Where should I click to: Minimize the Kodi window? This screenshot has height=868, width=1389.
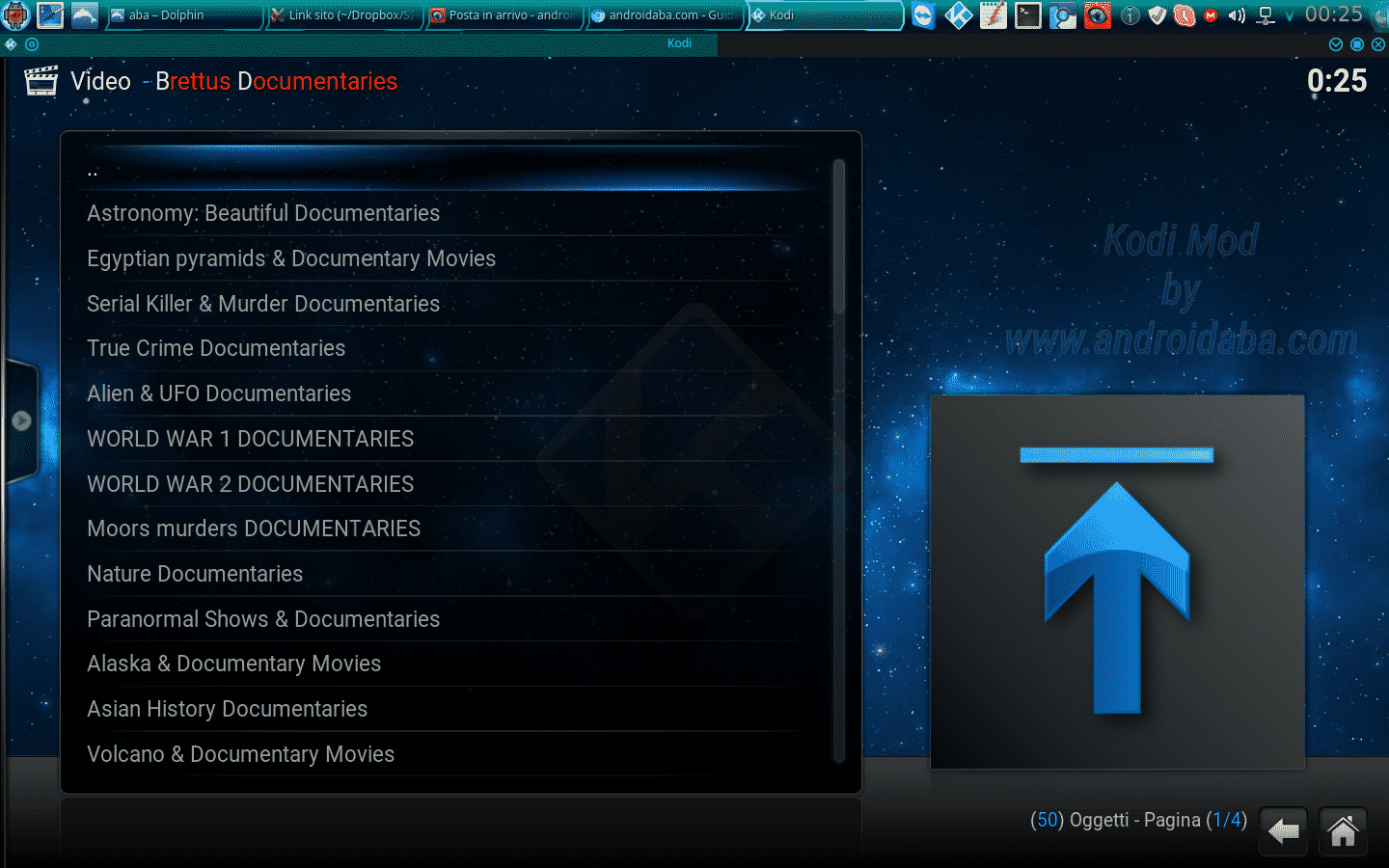coord(1336,44)
